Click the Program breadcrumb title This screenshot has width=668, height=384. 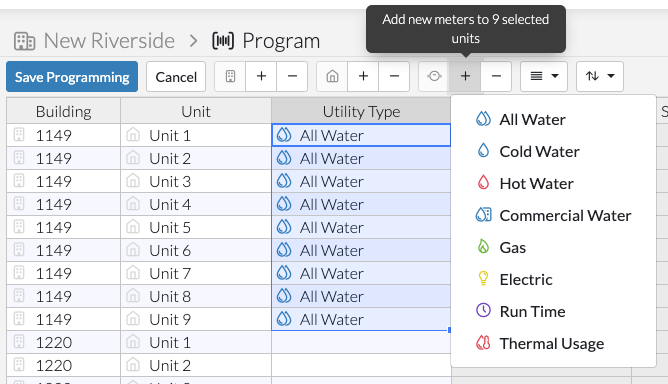[281, 41]
